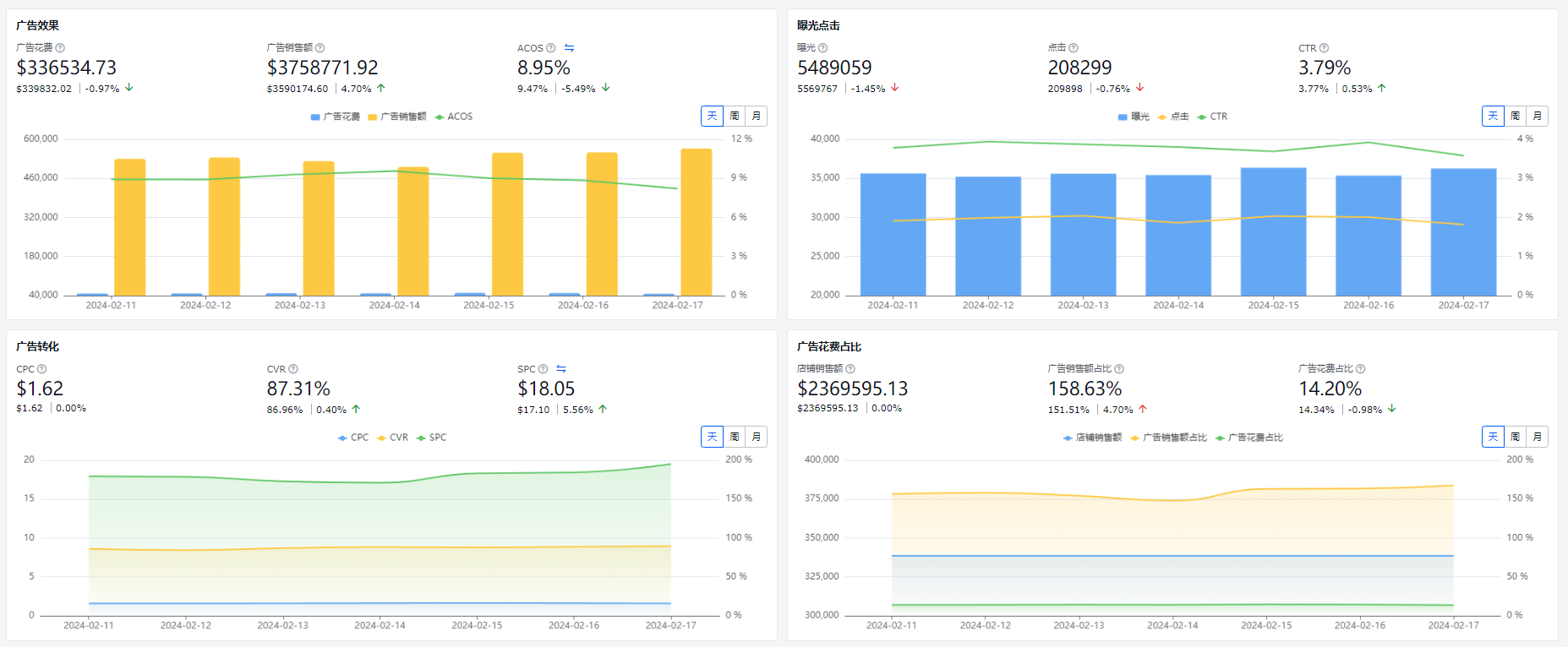Click help icon next to ACOS
1568x647 pixels.
pyautogui.click(x=551, y=48)
